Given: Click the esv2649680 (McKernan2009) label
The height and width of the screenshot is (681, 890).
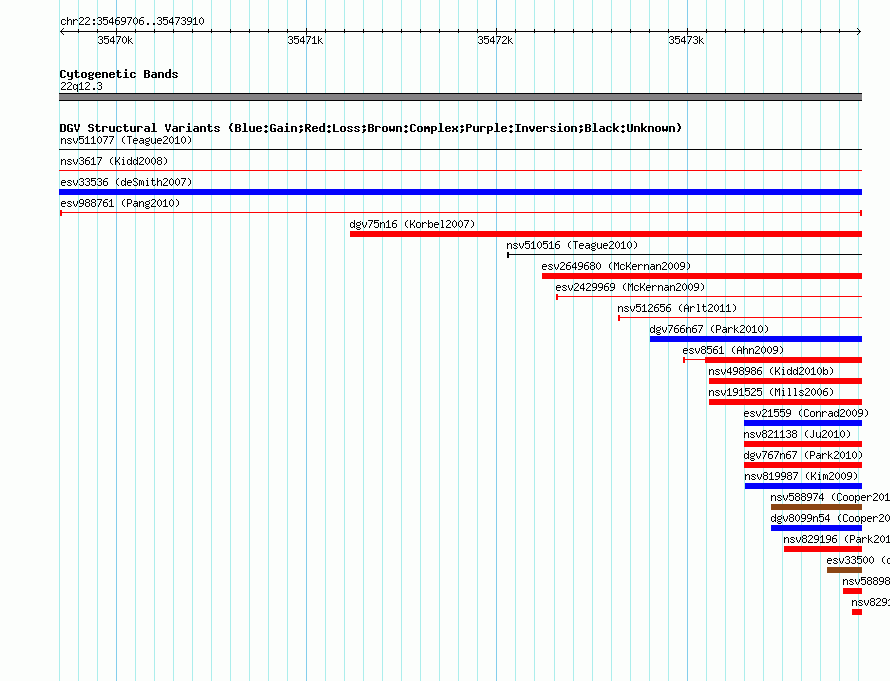Looking at the screenshot, I should click(x=616, y=266).
